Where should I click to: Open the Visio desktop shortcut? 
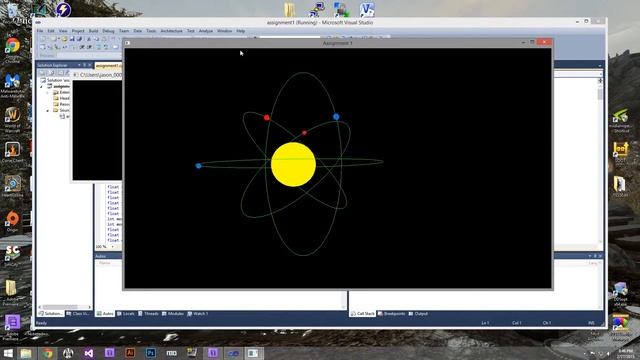[367, 9]
